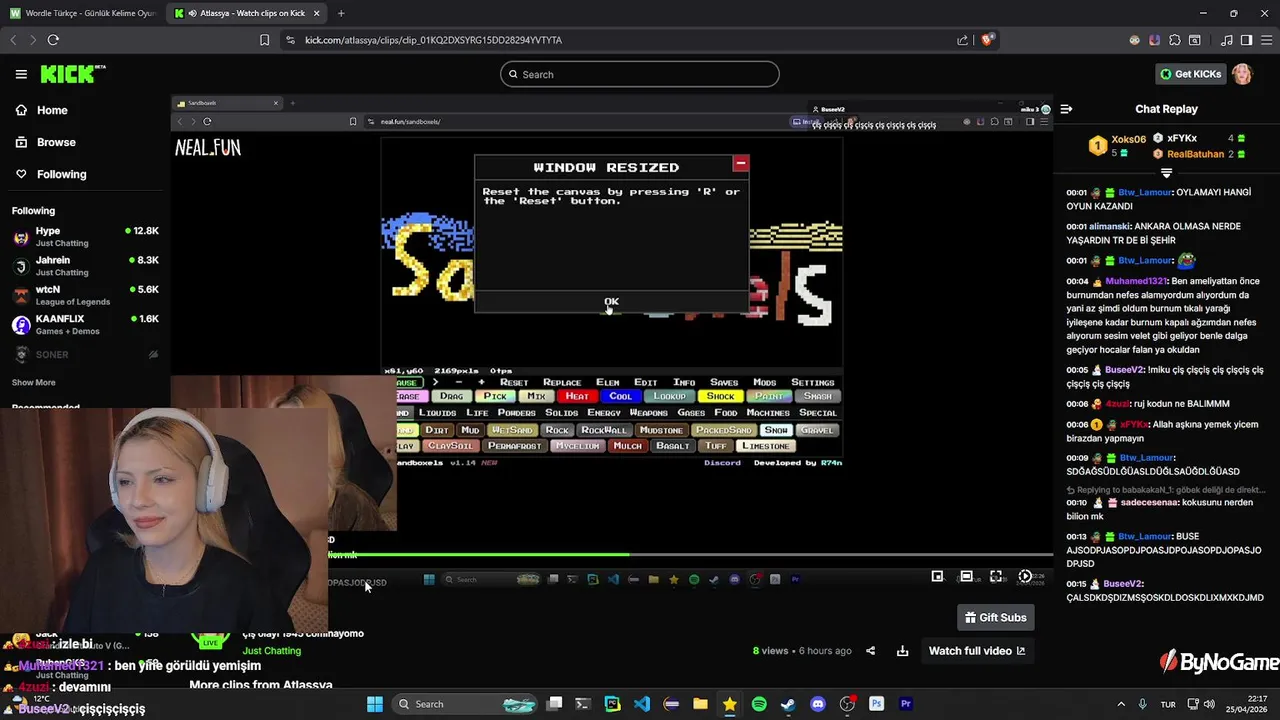Open the Settings menu in Sandboxels
1280x720 pixels.
click(x=812, y=382)
